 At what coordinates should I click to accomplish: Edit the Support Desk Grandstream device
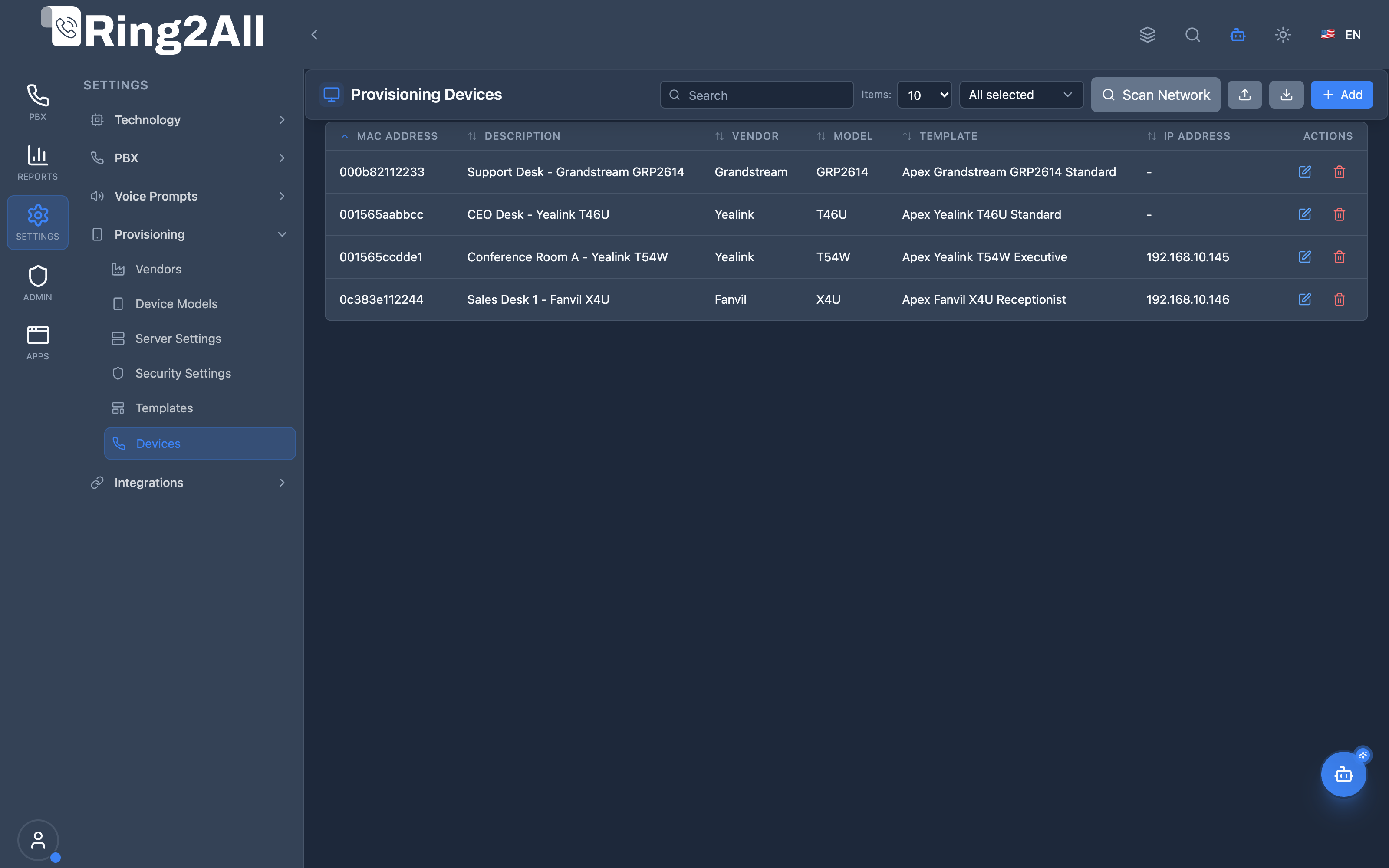tap(1305, 172)
